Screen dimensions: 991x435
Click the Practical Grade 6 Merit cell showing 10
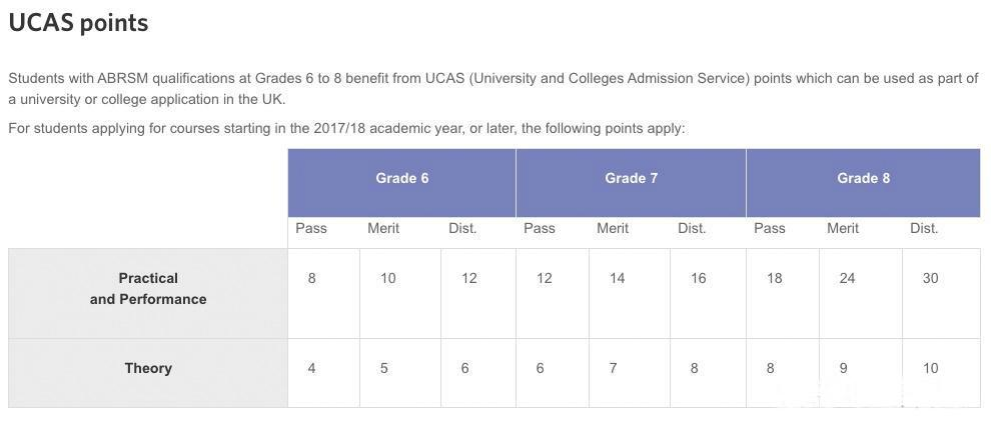coord(388,278)
